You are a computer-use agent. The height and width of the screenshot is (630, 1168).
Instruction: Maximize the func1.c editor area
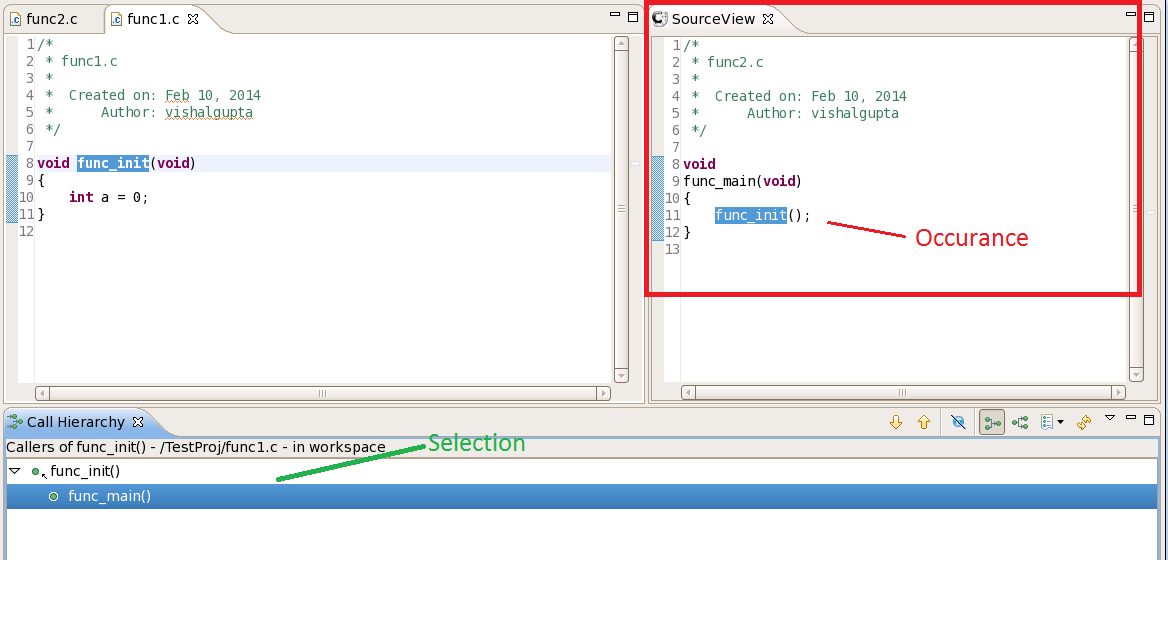tap(633, 16)
